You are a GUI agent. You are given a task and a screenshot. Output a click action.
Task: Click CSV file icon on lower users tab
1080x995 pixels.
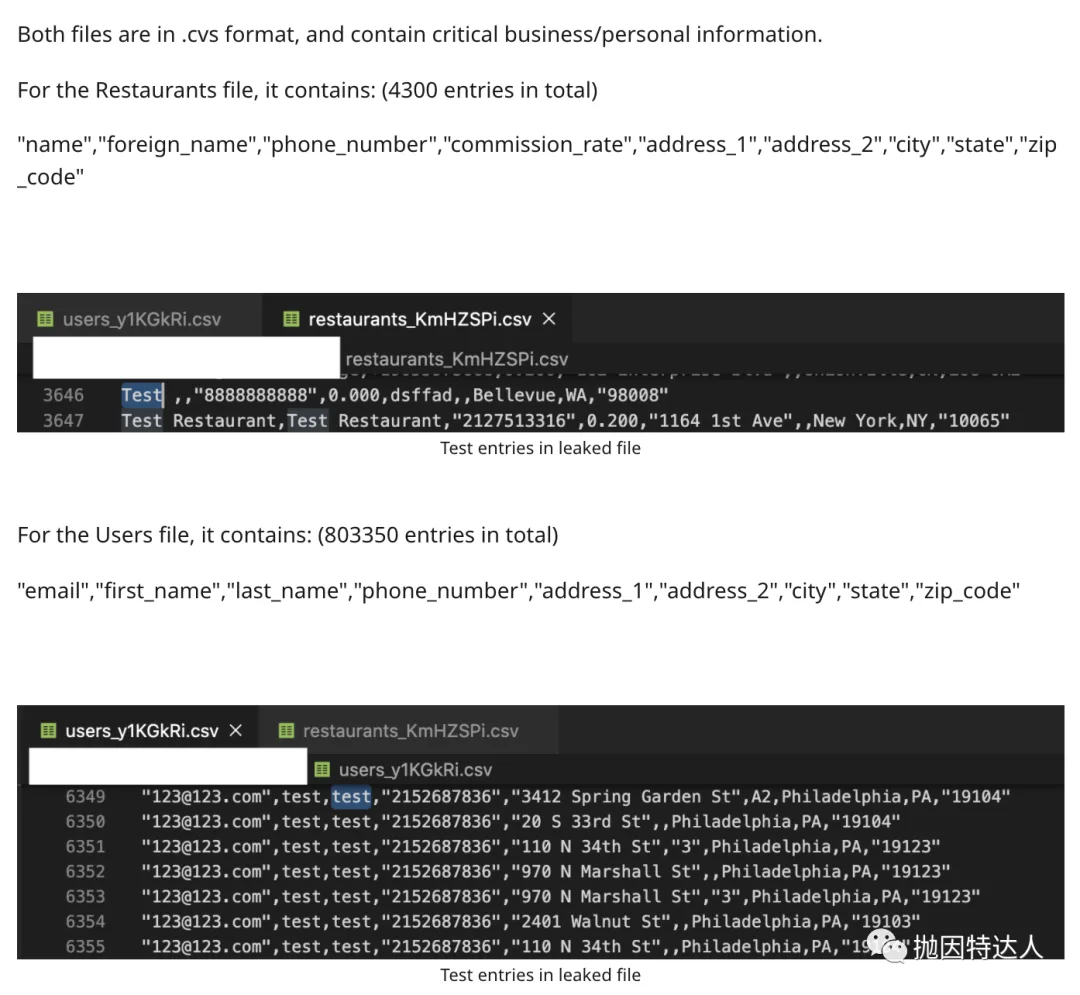(x=48, y=730)
